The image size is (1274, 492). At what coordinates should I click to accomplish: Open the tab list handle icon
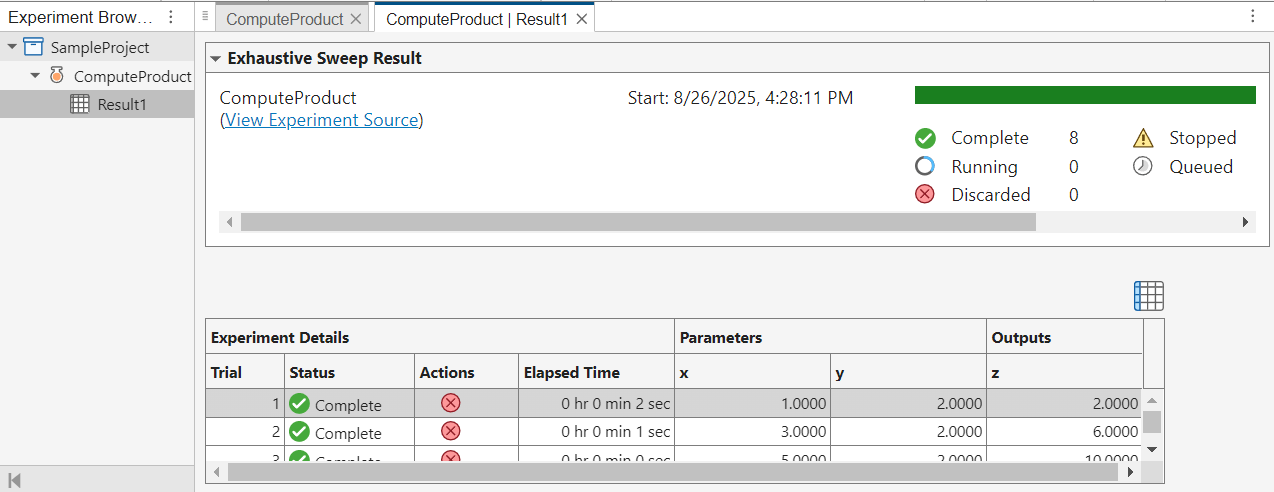tap(205, 16)
